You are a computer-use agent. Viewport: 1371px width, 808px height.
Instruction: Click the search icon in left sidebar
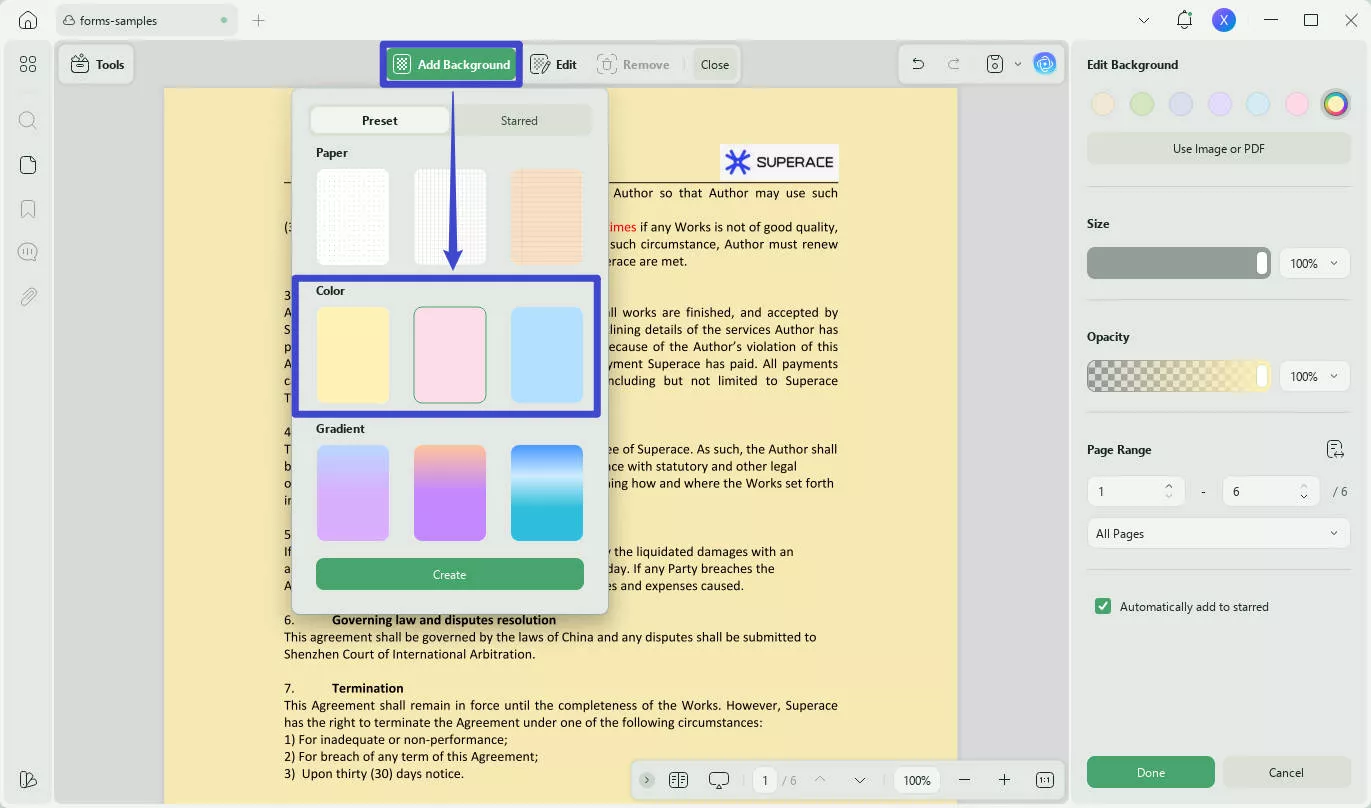28,121
